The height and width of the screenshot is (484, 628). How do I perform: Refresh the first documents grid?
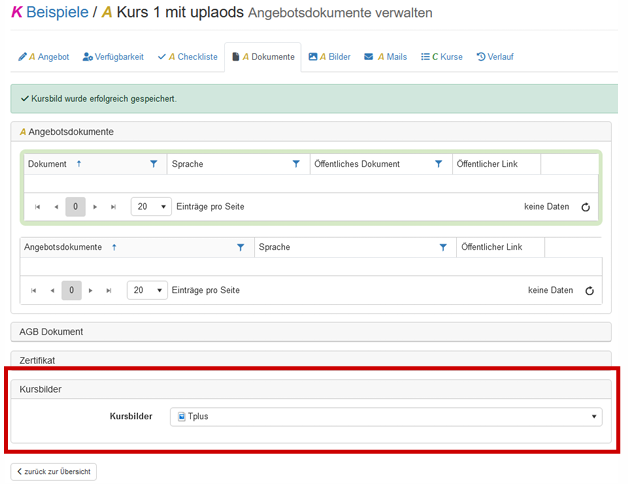[586, 207]
